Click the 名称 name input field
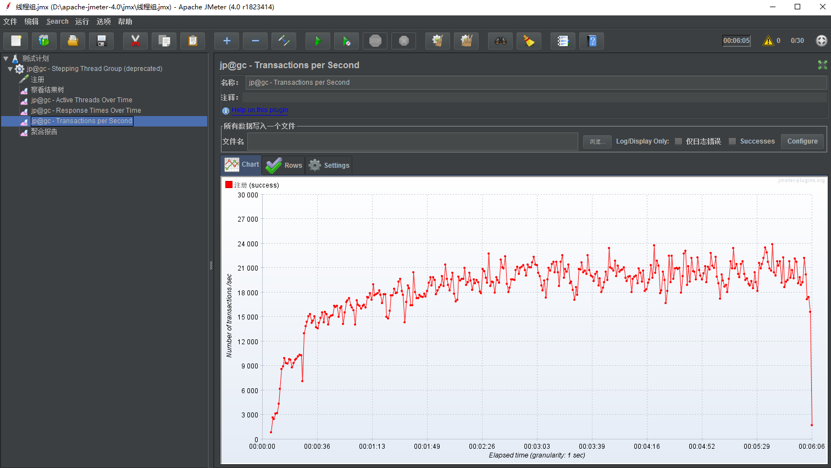Viewport: 831px width, 469px height. [x=536, y=83]
